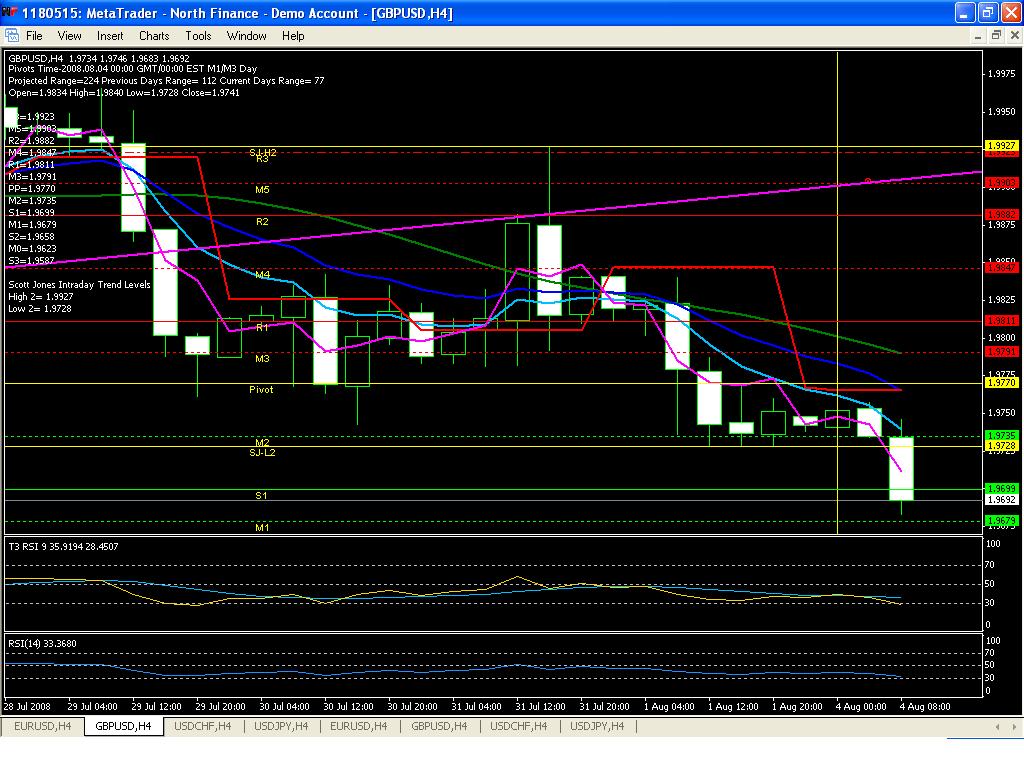Switch to the first EURUSD,H4 tab
Image resolution: width=1024 pixels, height=768 pixels.
43,726
